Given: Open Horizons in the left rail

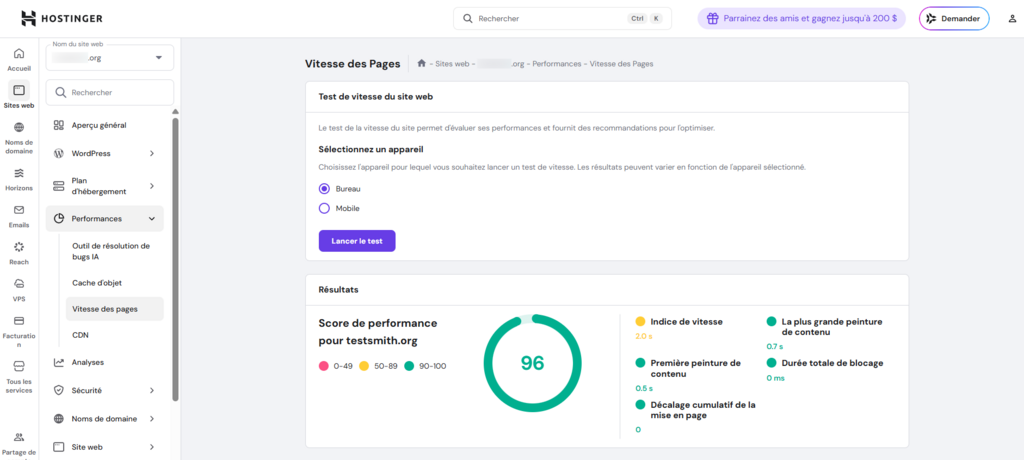Looking at the screenshot, I should (x=19, y=173).
